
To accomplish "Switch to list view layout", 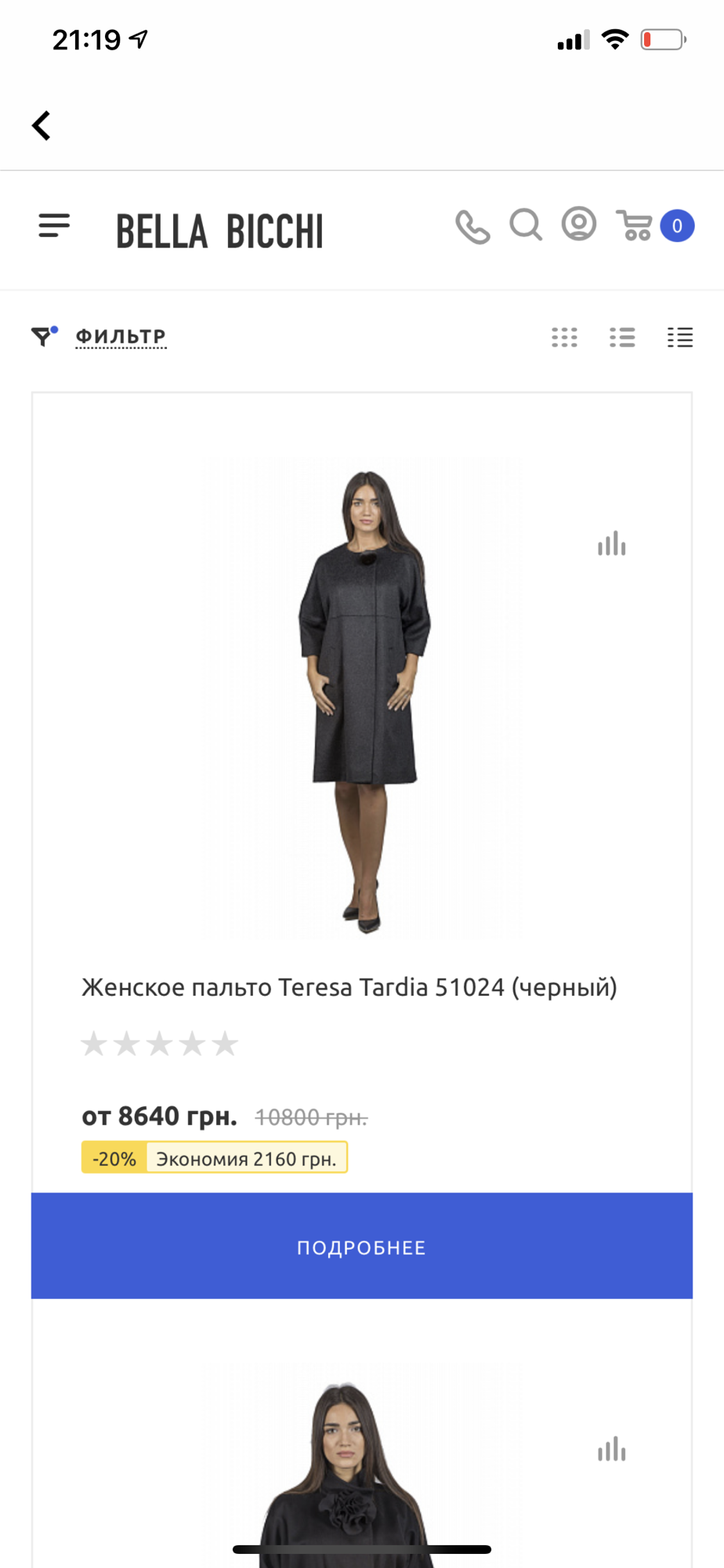I will tap(622, 337).
